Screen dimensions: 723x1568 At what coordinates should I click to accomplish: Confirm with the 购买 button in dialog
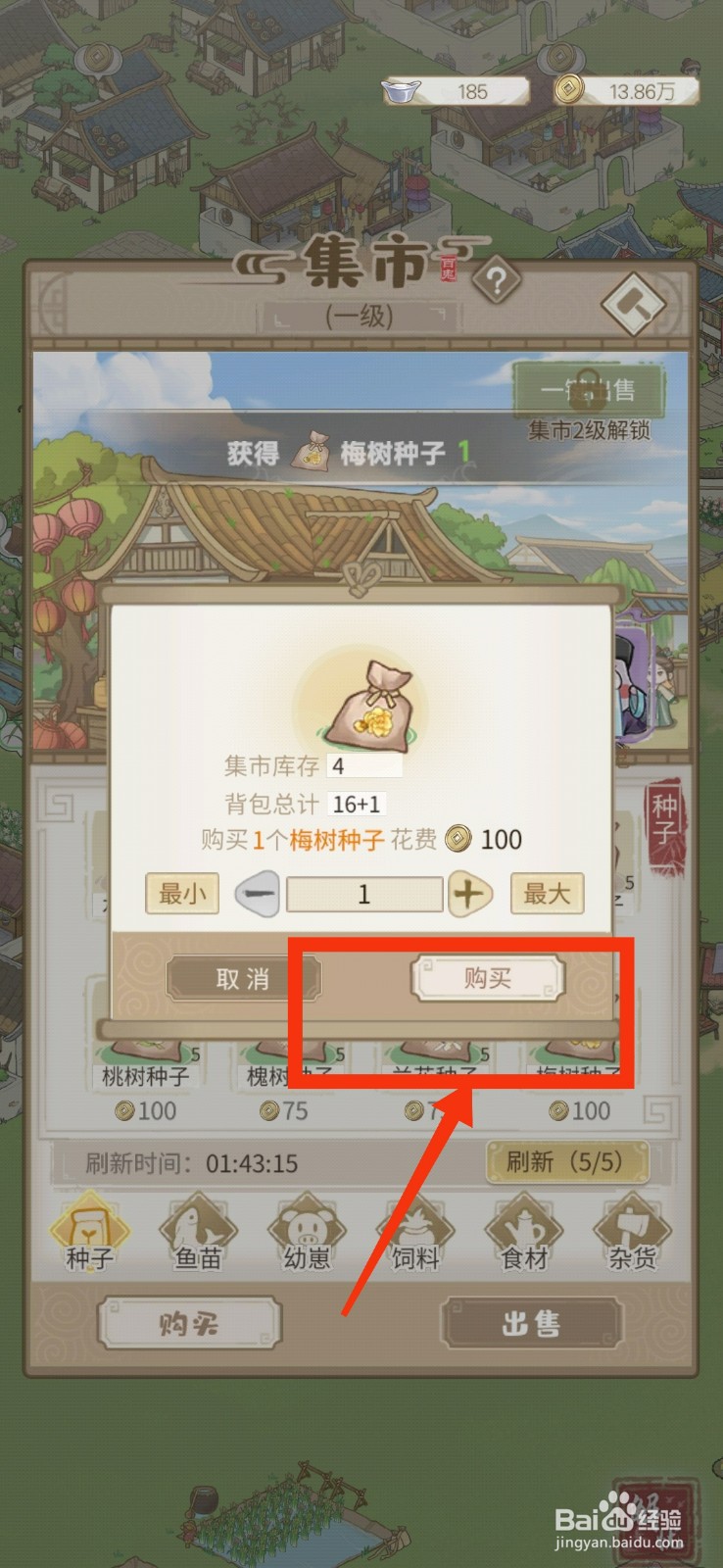click(488, 978)
